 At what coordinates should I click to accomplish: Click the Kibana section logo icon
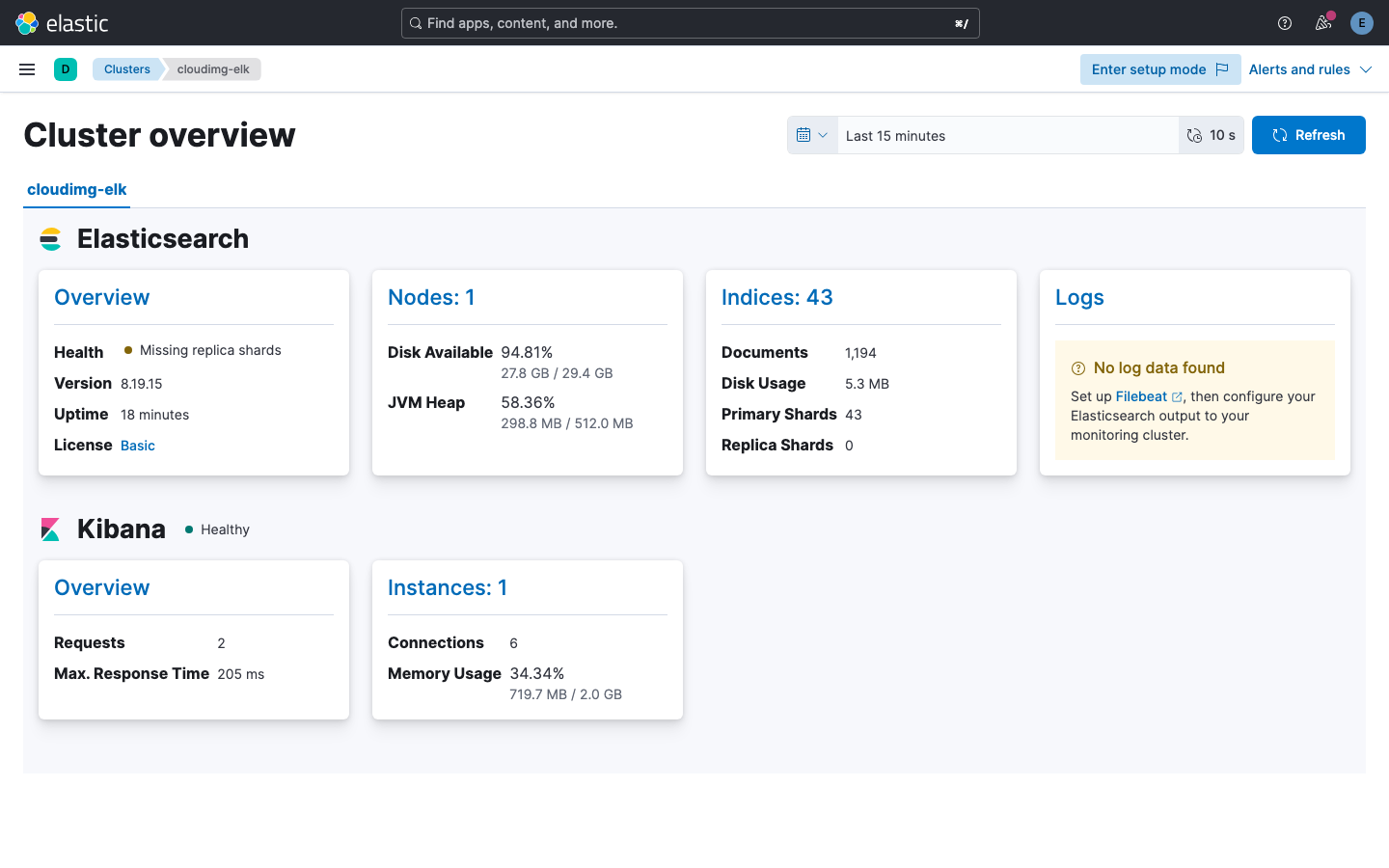(x=51, y=529)
